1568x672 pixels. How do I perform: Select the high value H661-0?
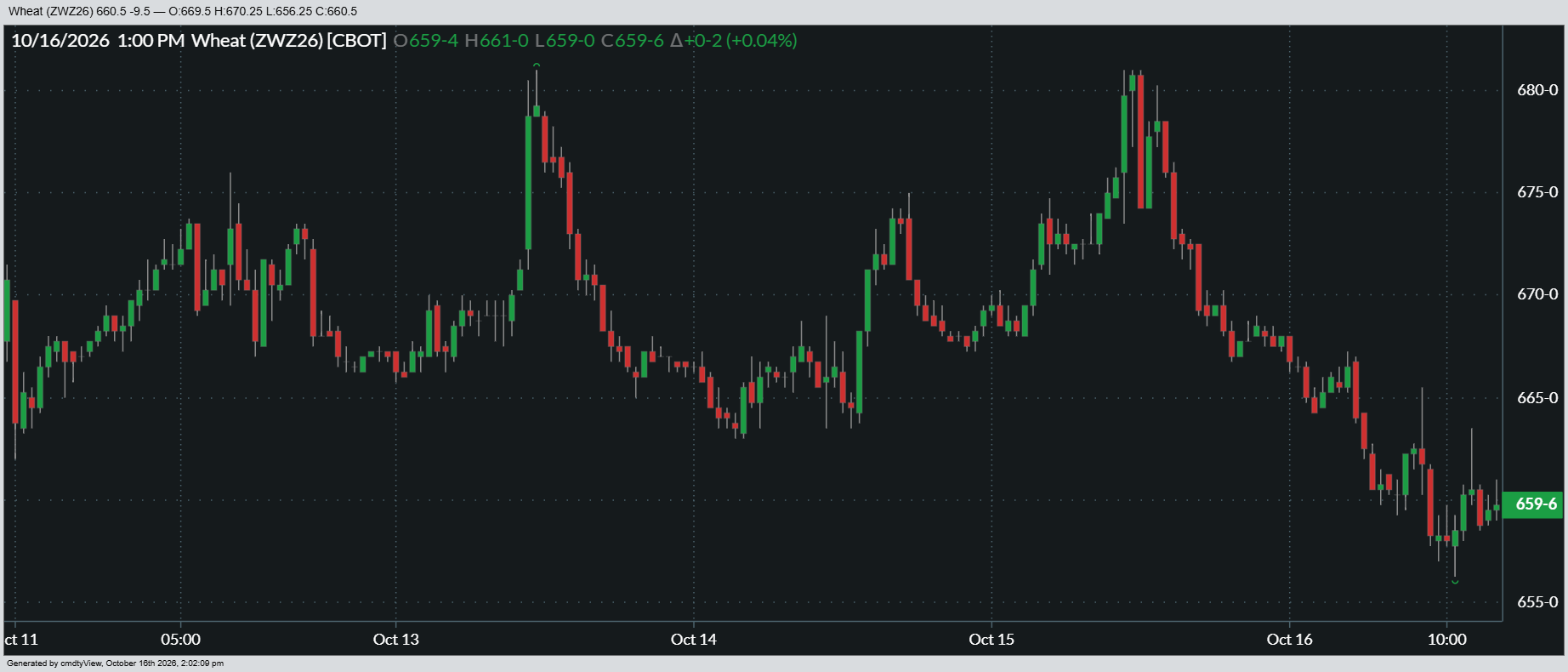click(497, 41)
